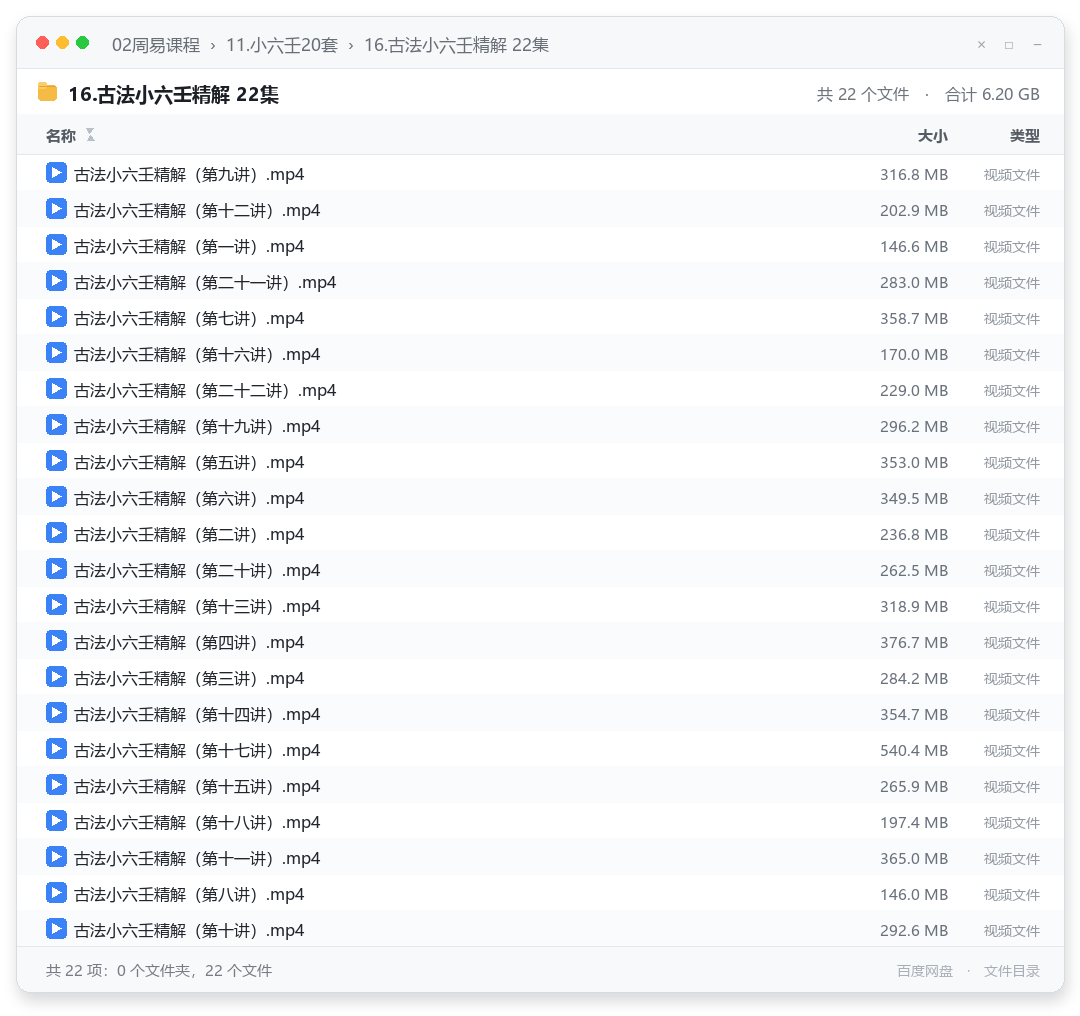
Task: Select the play icon next to 第十九讲
Action: pyautogui.click(x=56, y=425)
